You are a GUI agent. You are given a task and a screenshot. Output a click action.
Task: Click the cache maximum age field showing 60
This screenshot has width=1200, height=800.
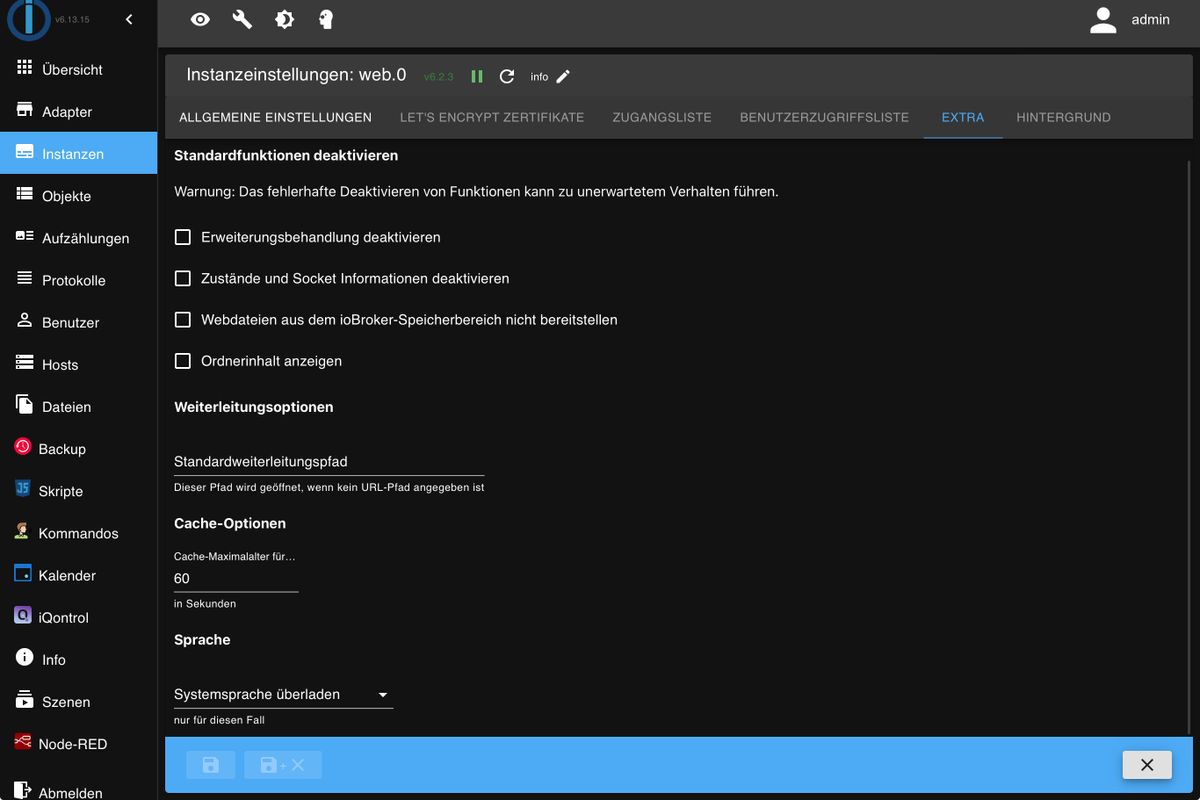tap(236, 578)
